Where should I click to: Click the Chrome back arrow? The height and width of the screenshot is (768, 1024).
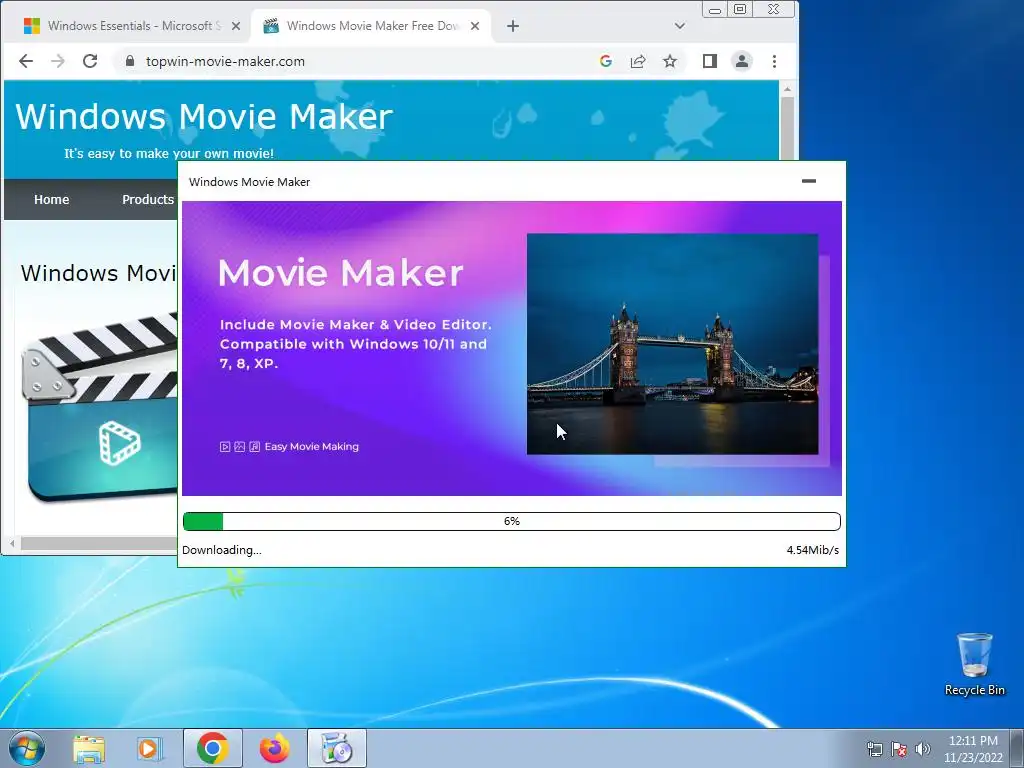point(26,61)
